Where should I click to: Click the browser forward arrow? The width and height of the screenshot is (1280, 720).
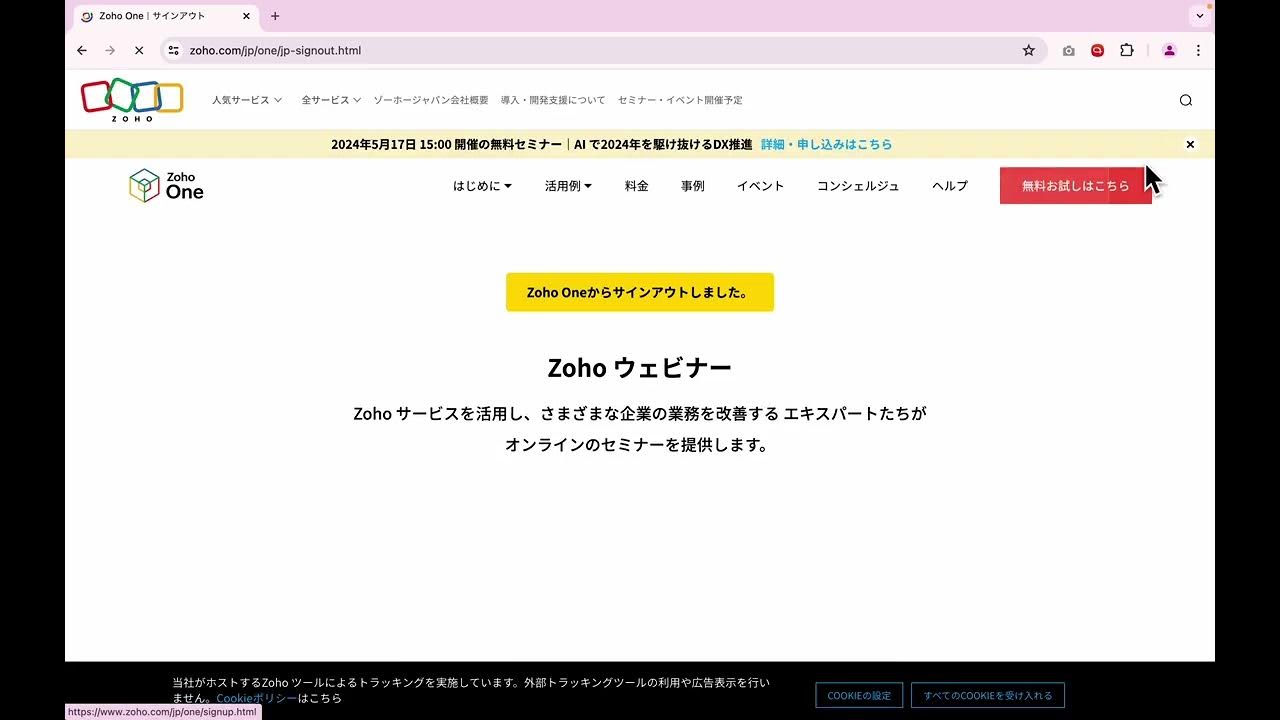click(110, 50)
